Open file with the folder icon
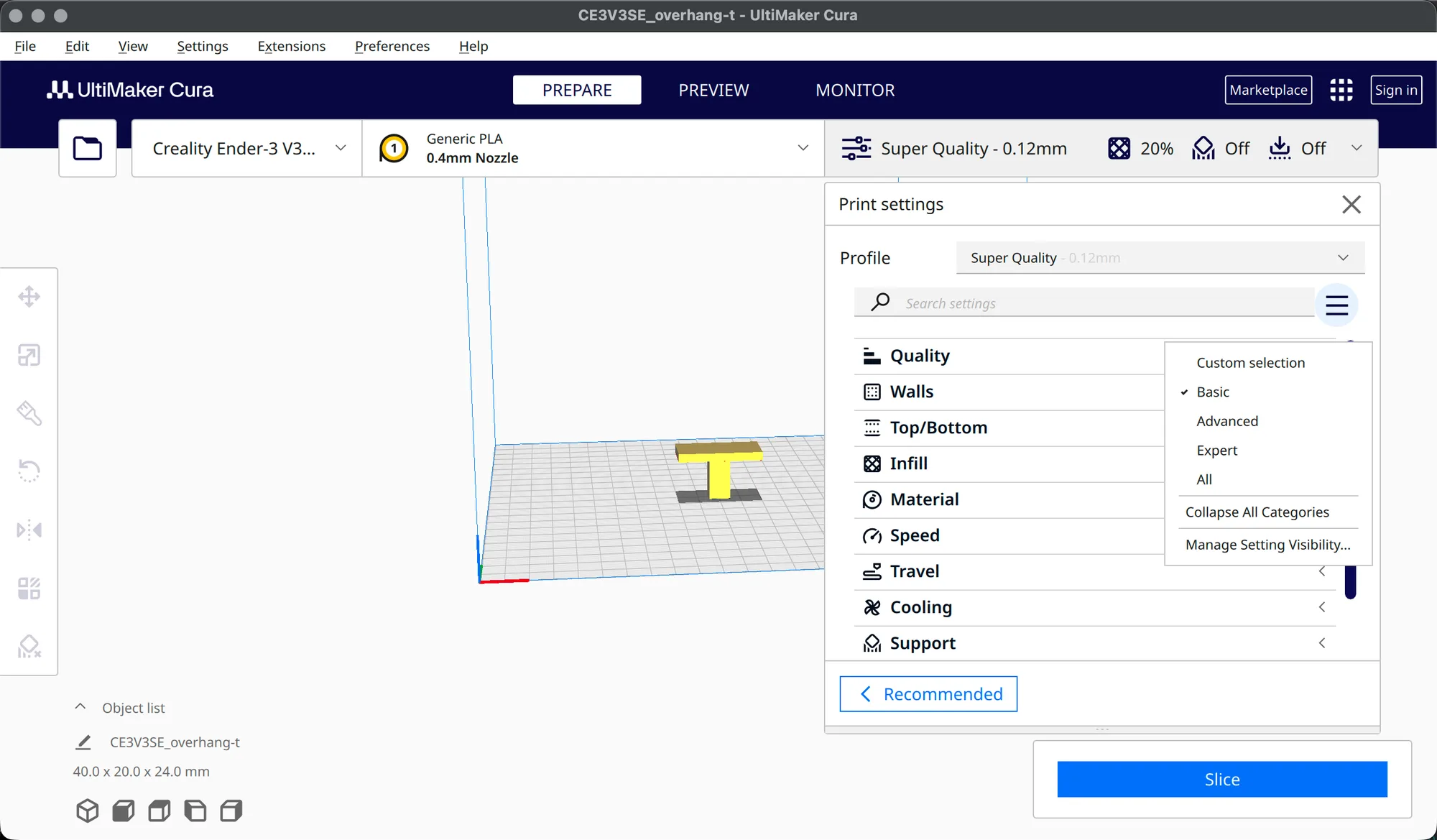This screenshot has width=1437, height=840. pyautogui.click(x=88, y=148)
